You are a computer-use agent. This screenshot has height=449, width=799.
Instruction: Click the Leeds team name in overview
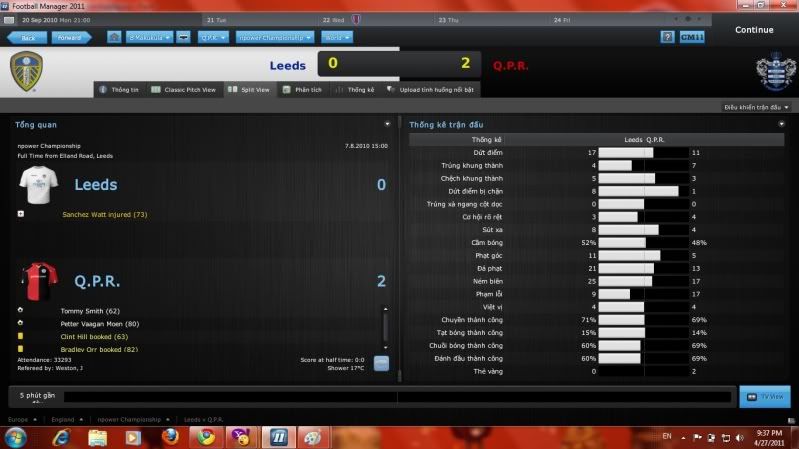coord(96,184)
